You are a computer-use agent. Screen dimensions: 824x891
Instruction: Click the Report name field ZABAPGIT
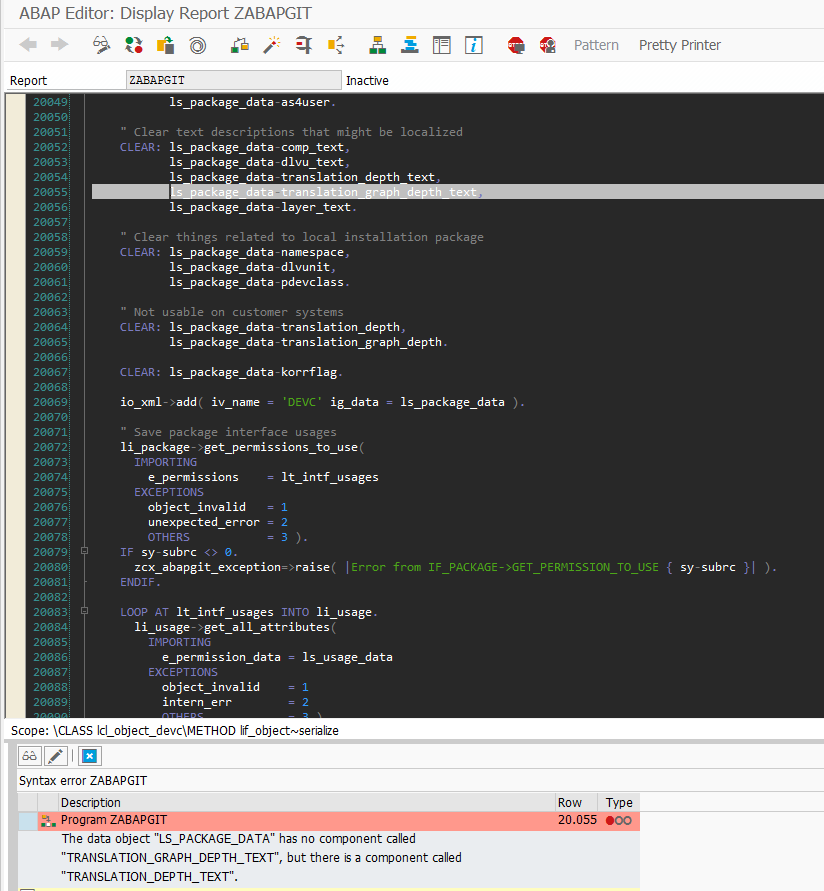(234, 80)
